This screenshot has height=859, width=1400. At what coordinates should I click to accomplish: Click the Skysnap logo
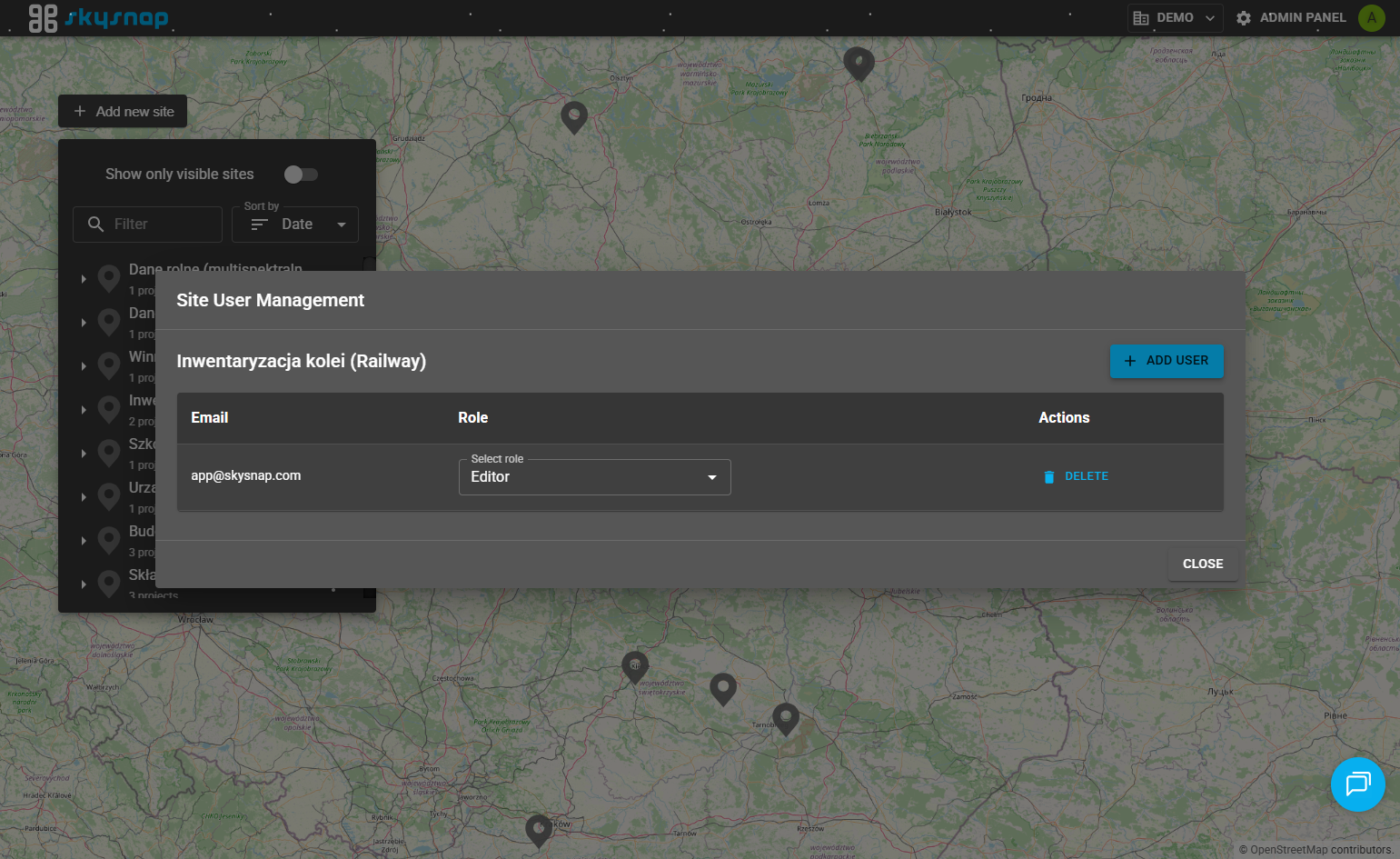98,17
